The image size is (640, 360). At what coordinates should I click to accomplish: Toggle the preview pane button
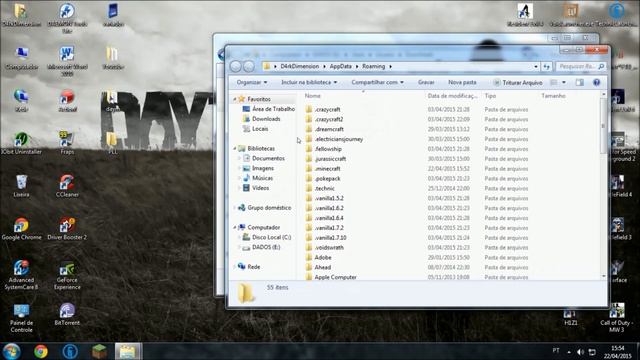click(580, 82)
